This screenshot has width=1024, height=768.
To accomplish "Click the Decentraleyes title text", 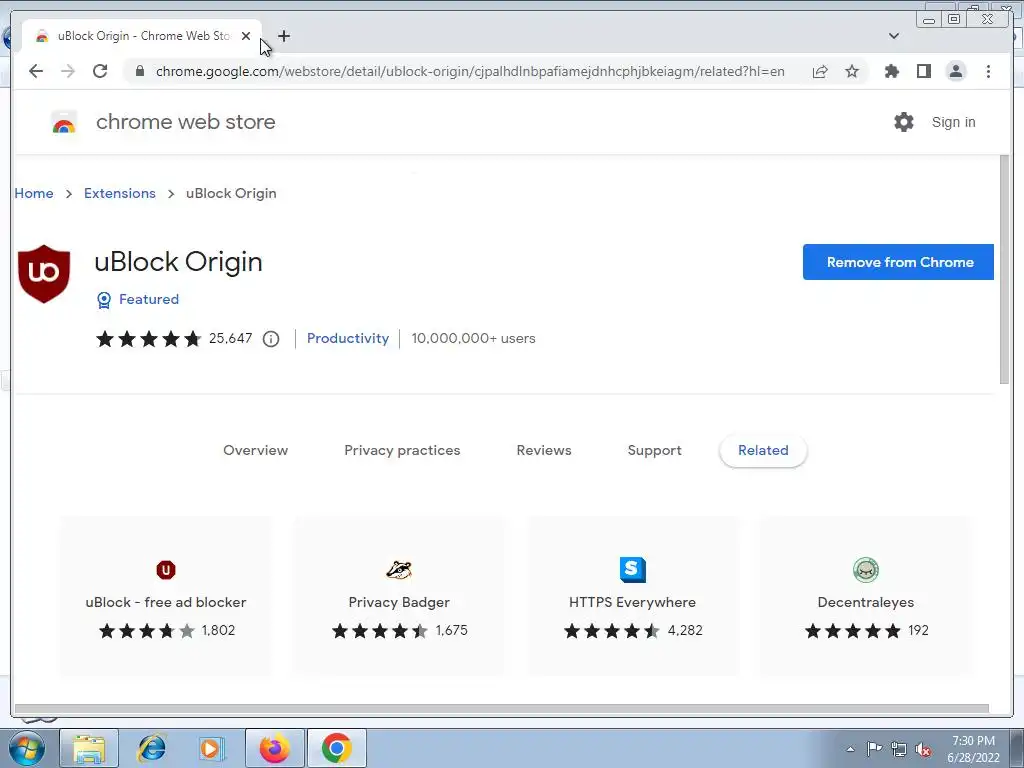I will click(865, 602).
